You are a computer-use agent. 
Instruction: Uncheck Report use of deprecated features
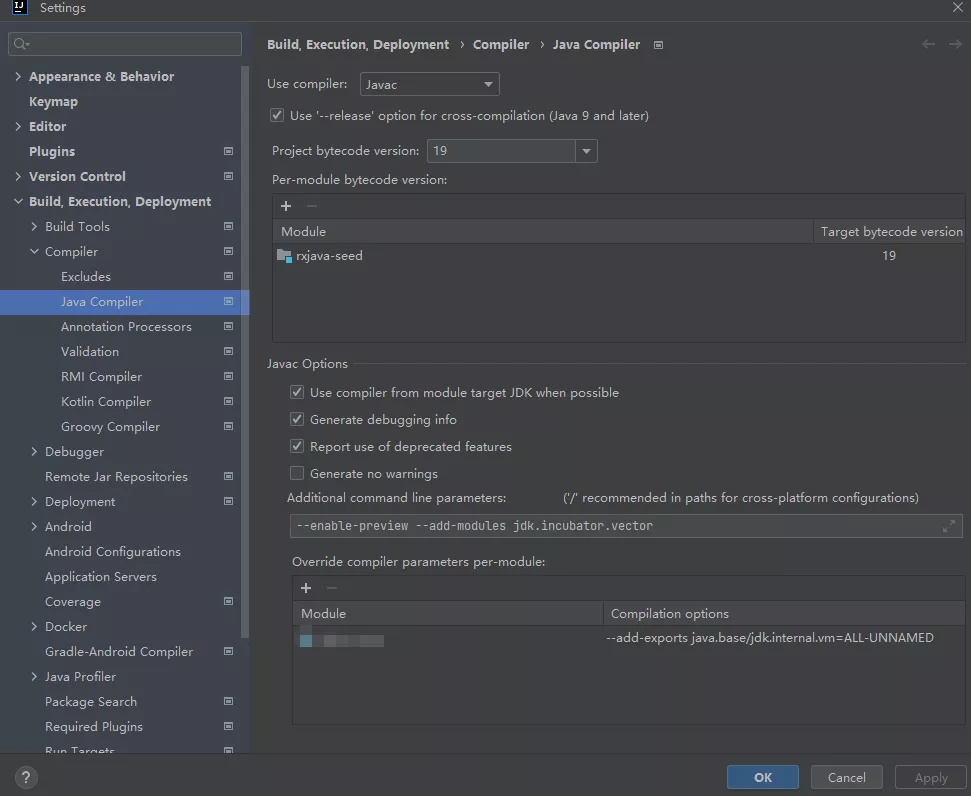[x=297, y=446]
